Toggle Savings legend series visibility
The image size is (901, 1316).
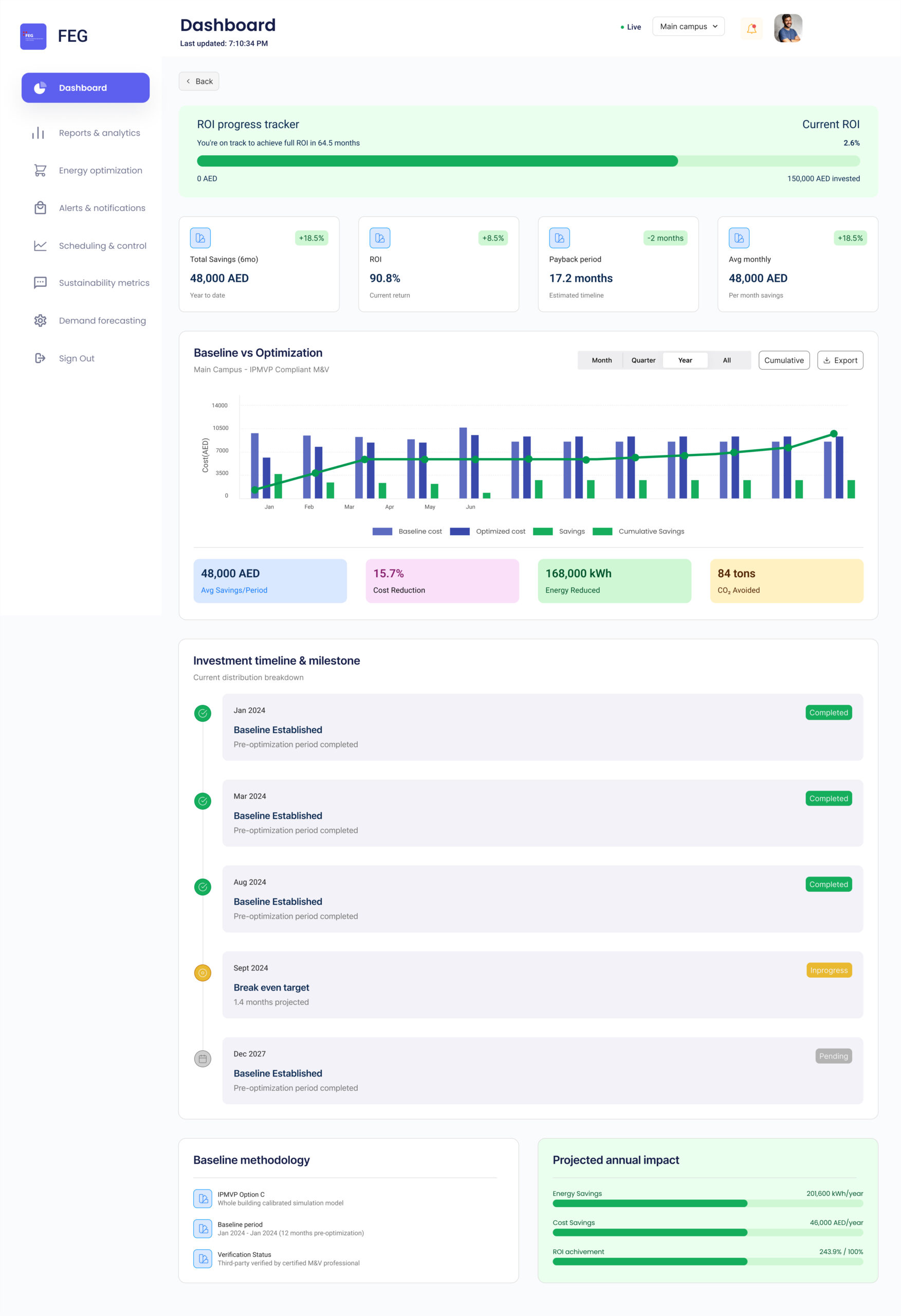[x=559, y=532]
